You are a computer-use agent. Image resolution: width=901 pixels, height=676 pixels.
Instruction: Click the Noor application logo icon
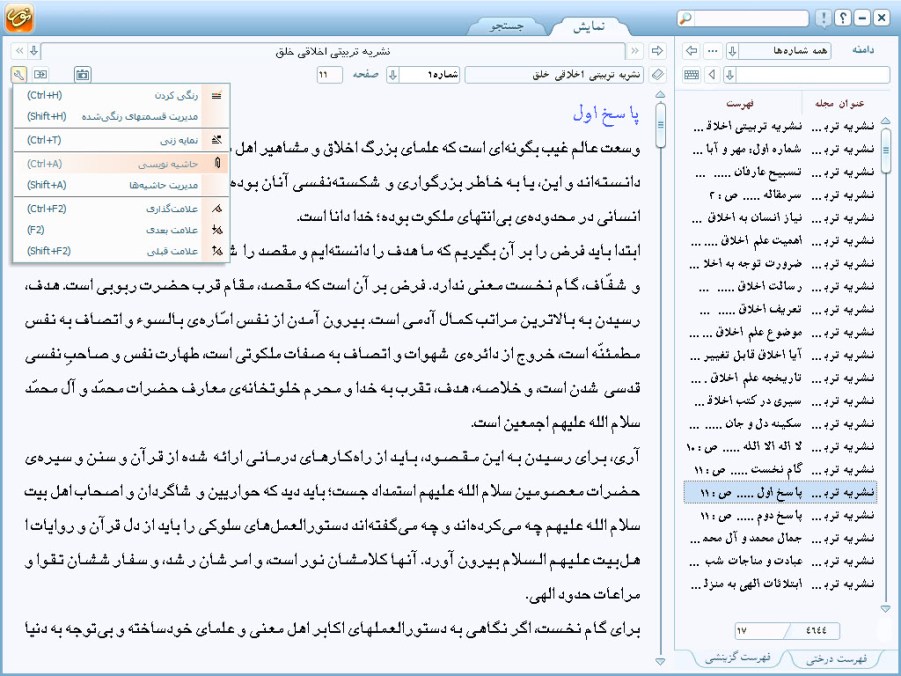[19, 17]
